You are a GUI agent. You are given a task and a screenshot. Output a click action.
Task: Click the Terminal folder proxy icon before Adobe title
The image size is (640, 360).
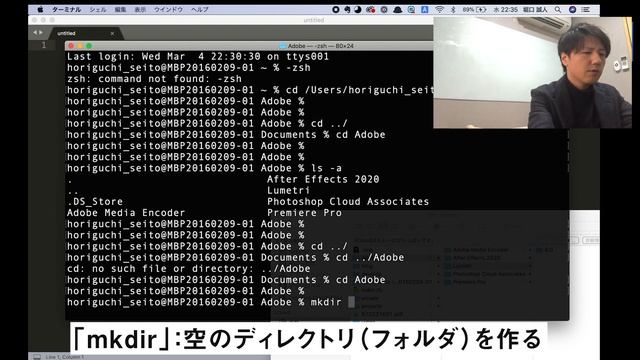[x=282, y=46]
